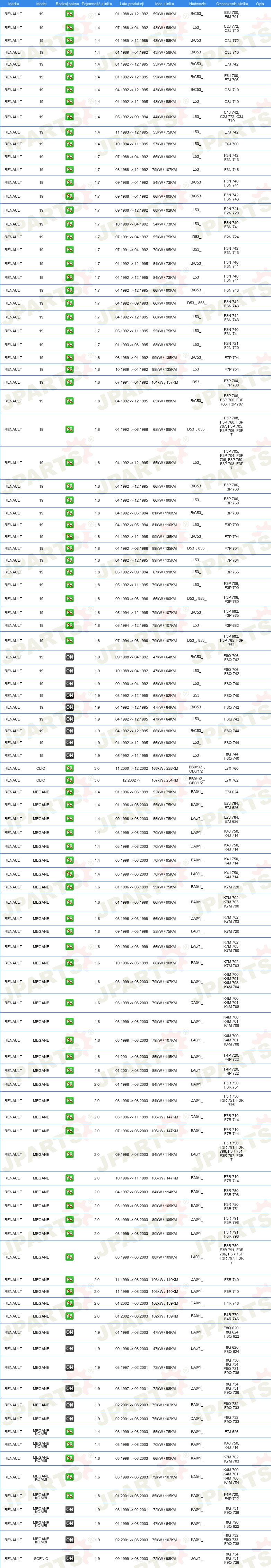Click the diesel ON icon in the SCENIC row
Viewport: 271px width, 1568px height.
click(69, 1558)
